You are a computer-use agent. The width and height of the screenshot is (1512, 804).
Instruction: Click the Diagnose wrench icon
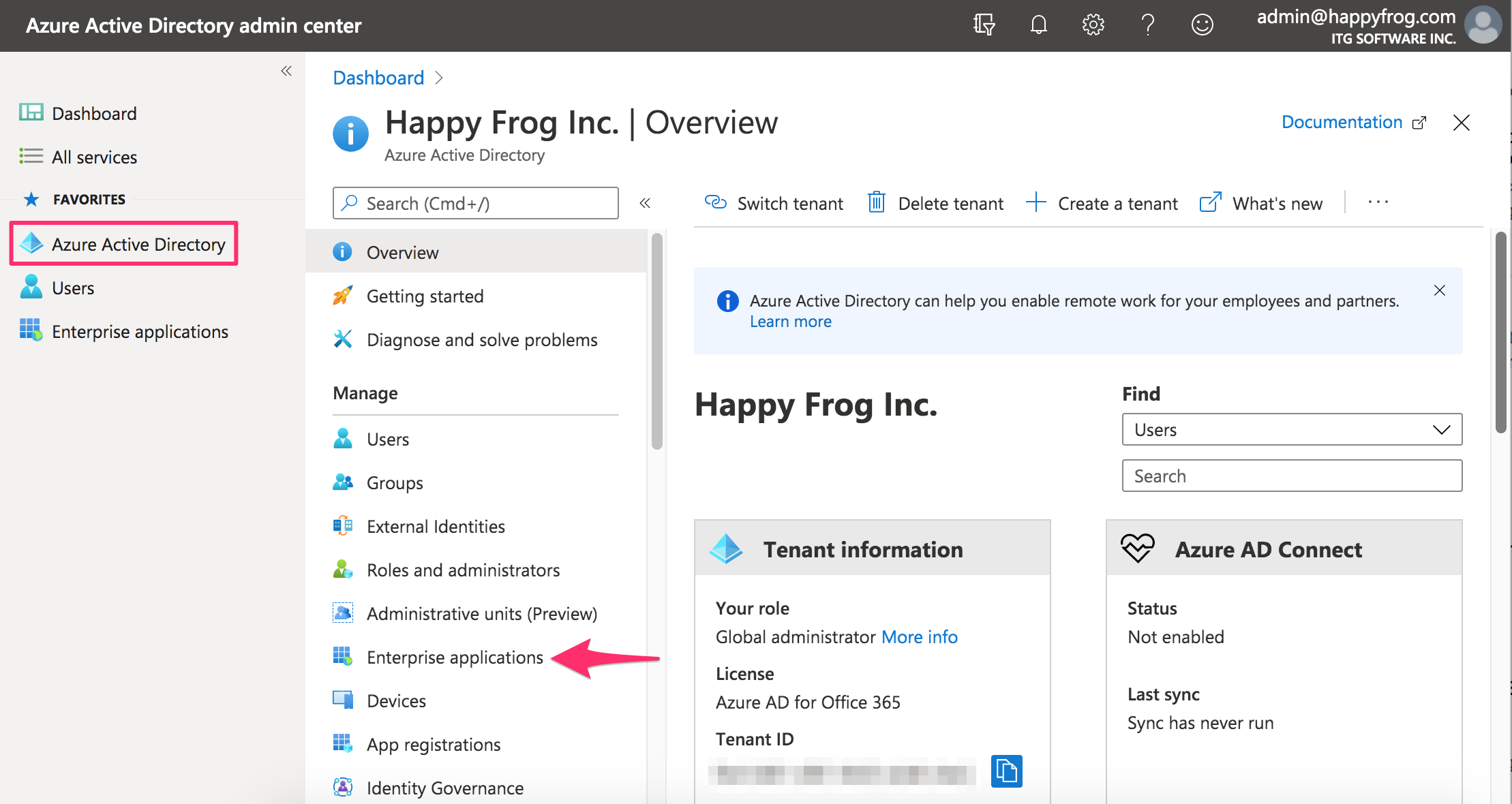[342, 339]
